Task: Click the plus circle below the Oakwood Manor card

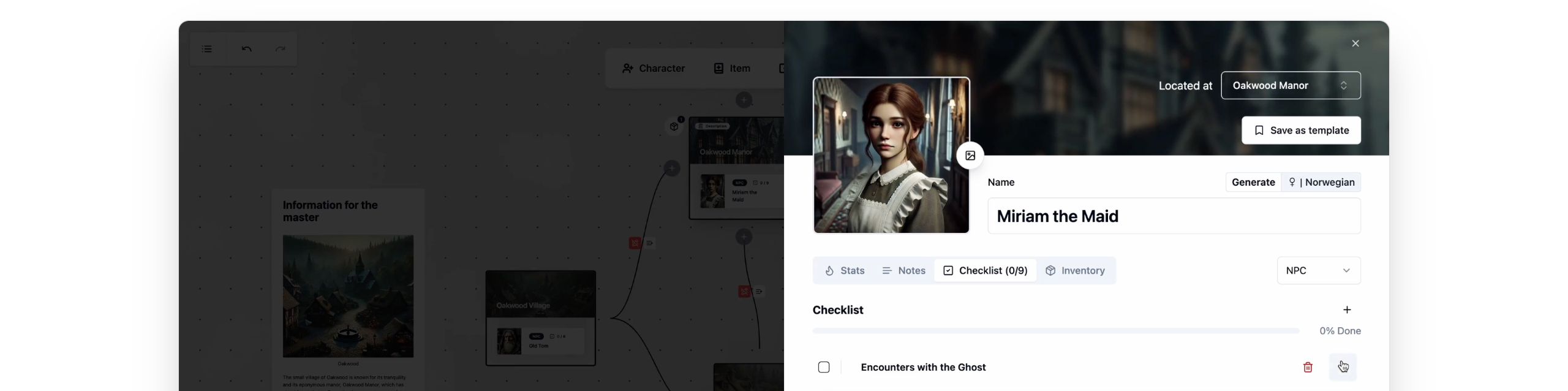Action: click(744, 237)
